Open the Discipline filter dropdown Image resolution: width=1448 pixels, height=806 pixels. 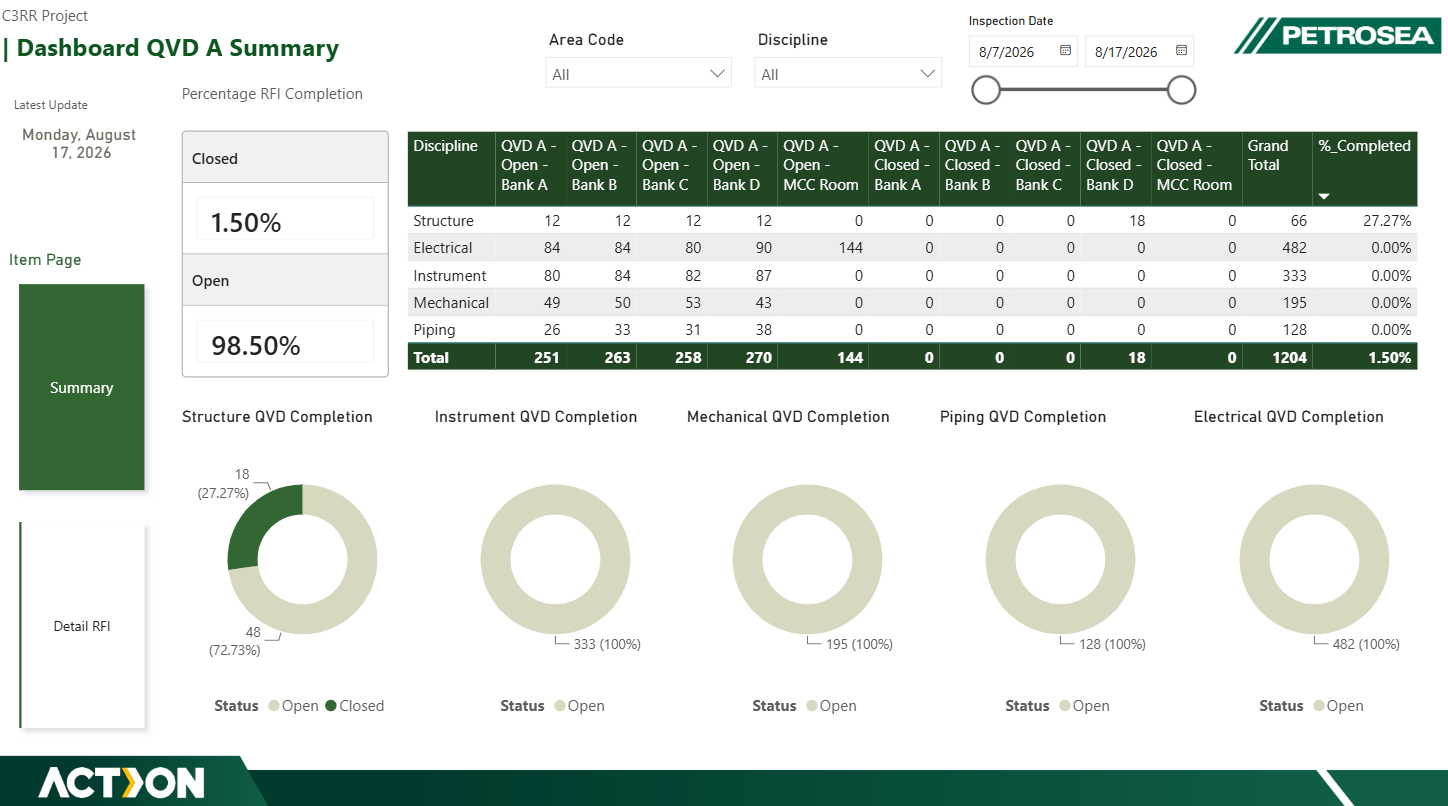848,73
